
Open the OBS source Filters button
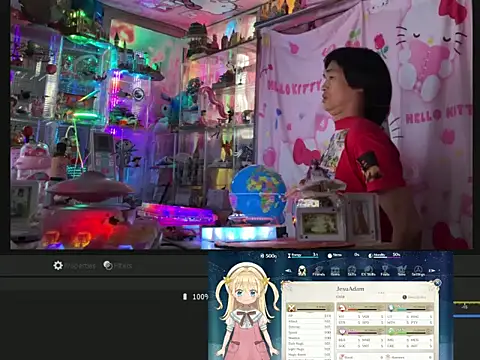coord(118,266)
